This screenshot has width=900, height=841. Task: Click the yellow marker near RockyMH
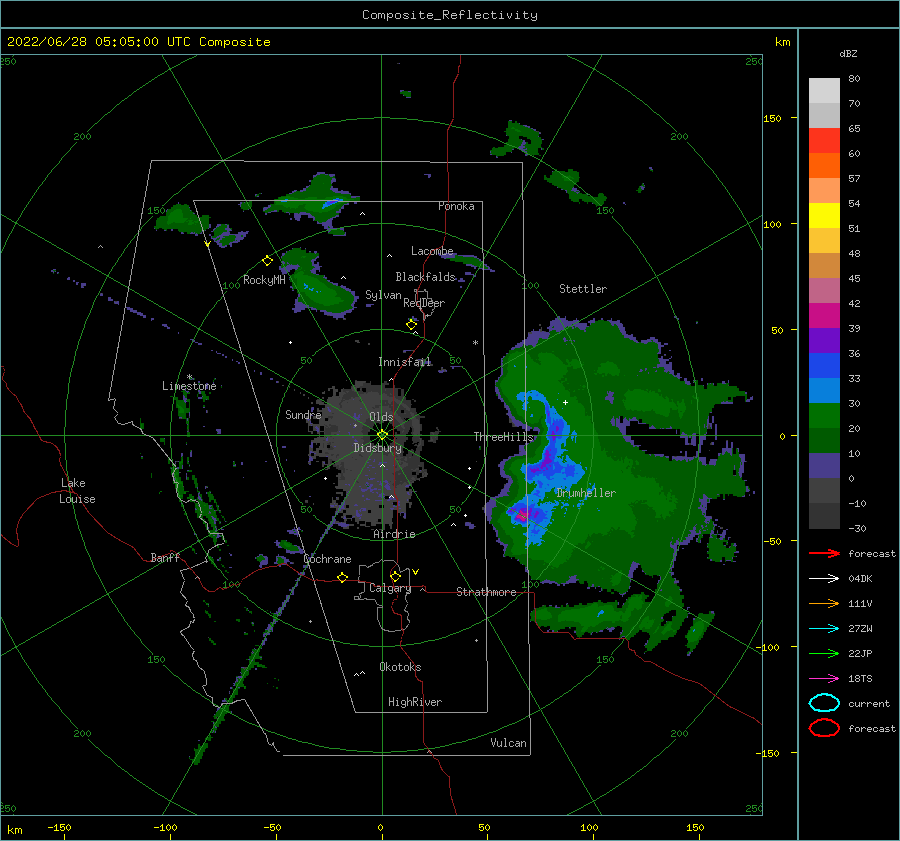(x=267, y=261)
